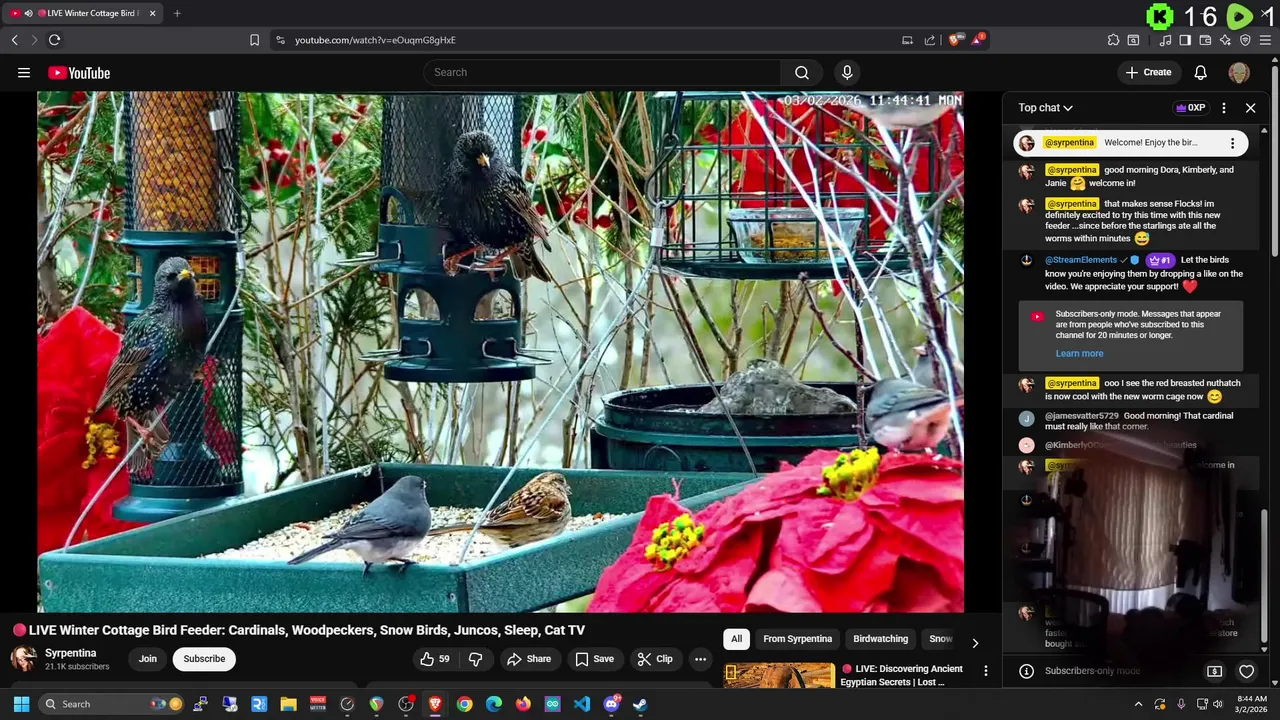Open File Explorer from the taskbar
The image size is (1280, 720).
288,704
